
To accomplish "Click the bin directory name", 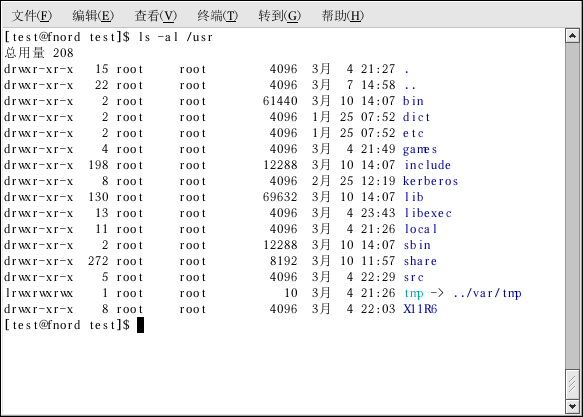I will (x=413, y=101).
